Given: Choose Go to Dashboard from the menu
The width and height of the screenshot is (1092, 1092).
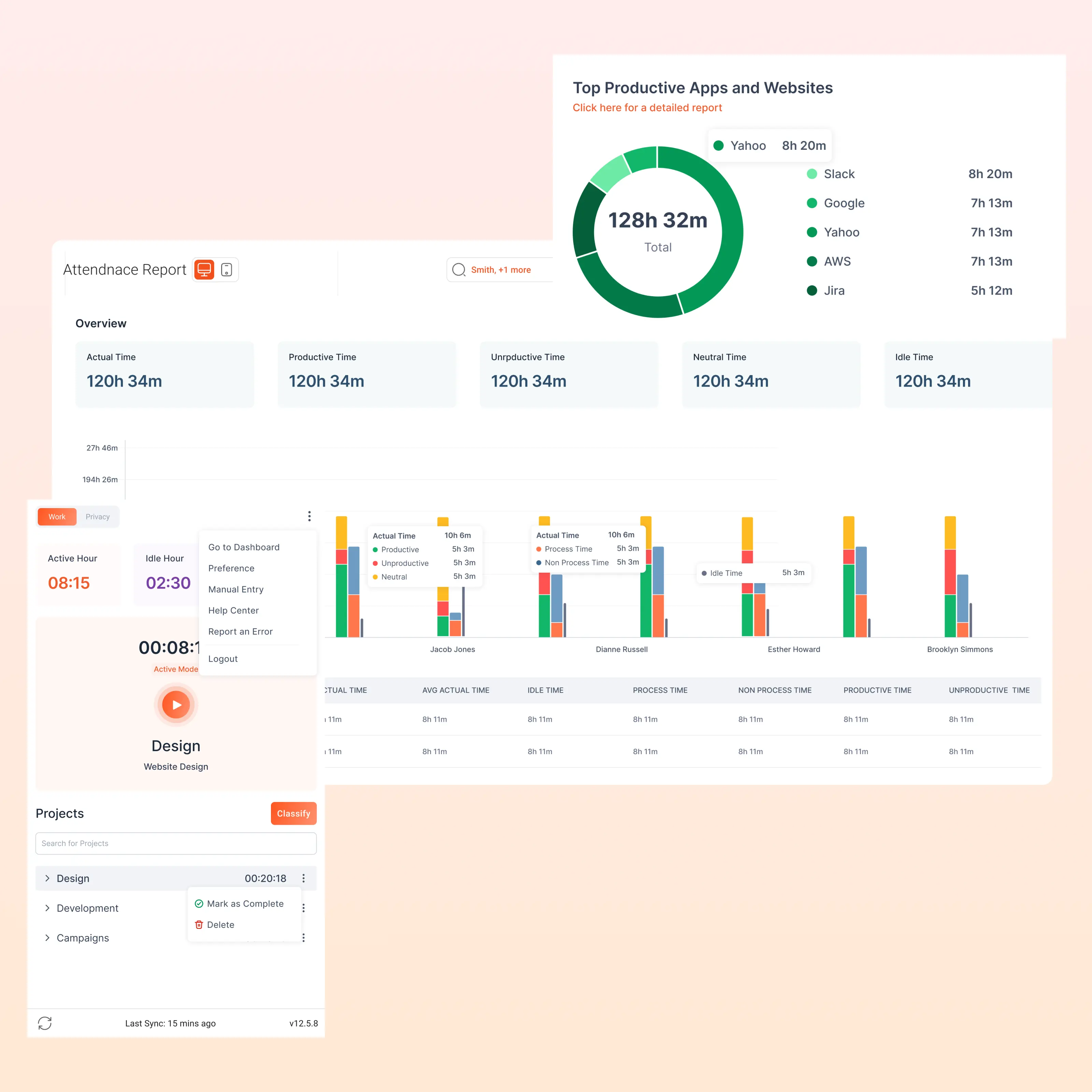Looking at the screenshot, I should (244, 547).
